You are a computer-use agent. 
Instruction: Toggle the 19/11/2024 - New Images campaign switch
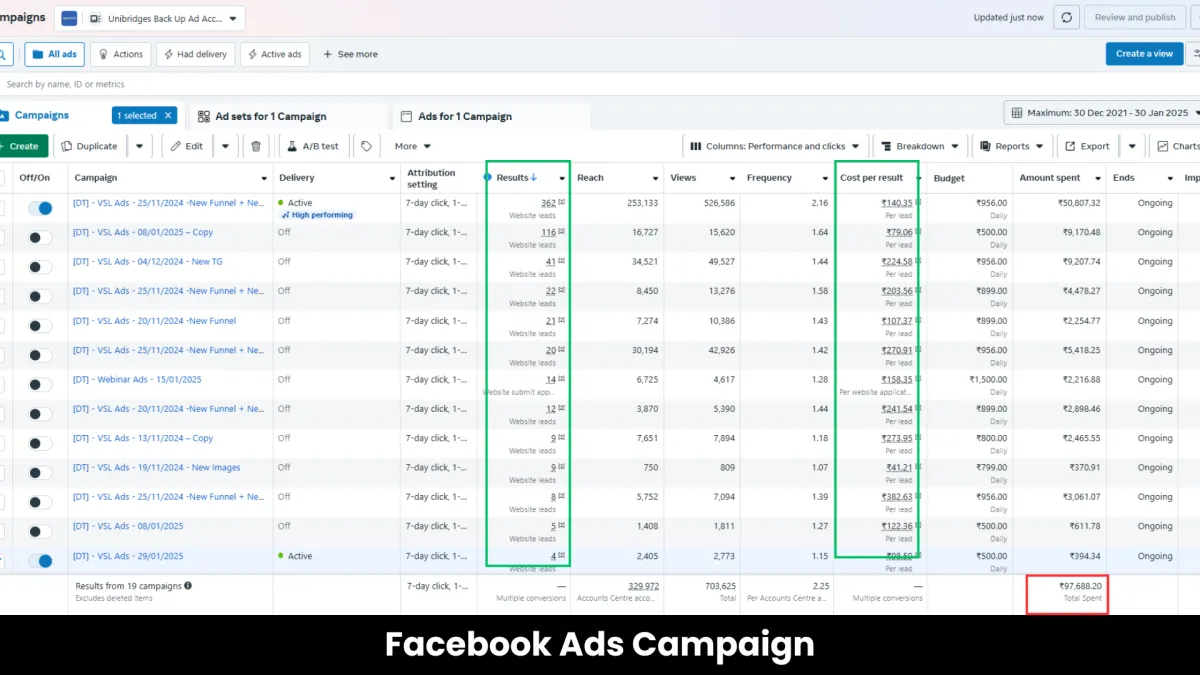[x=40, y=473]
